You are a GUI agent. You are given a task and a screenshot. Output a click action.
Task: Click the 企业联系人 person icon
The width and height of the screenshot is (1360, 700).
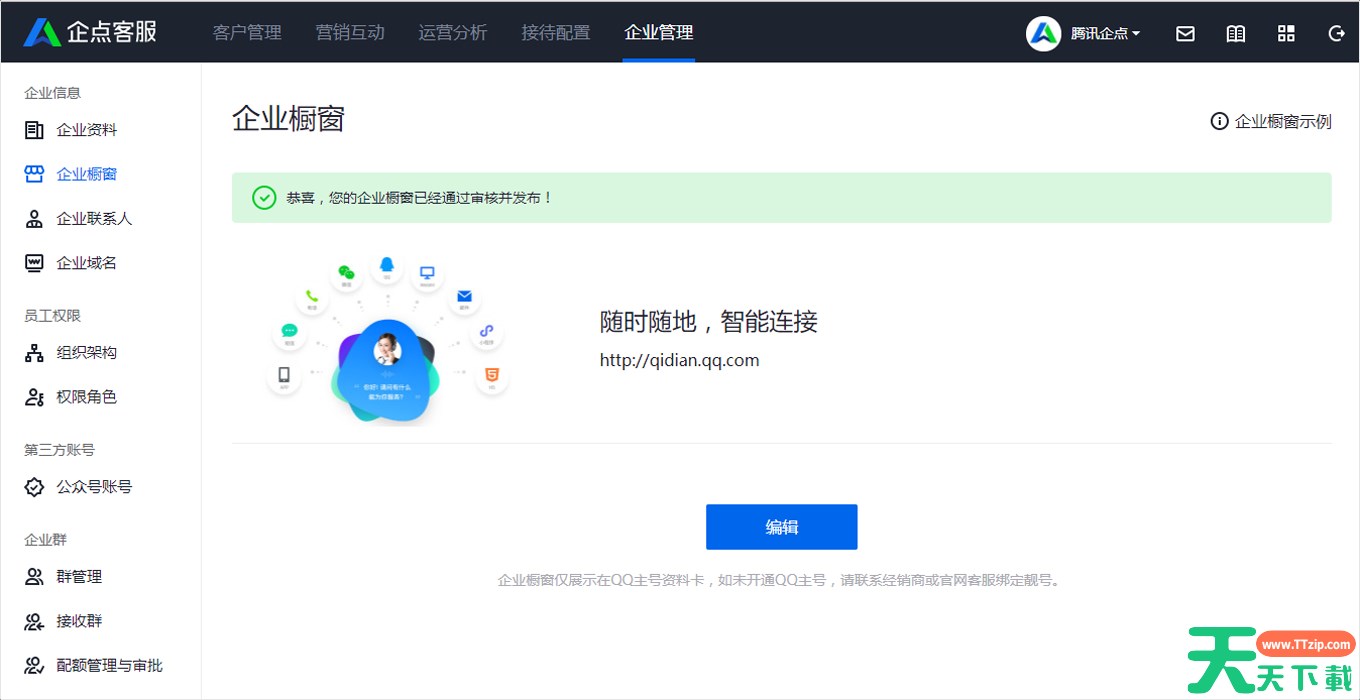[33, 218]
